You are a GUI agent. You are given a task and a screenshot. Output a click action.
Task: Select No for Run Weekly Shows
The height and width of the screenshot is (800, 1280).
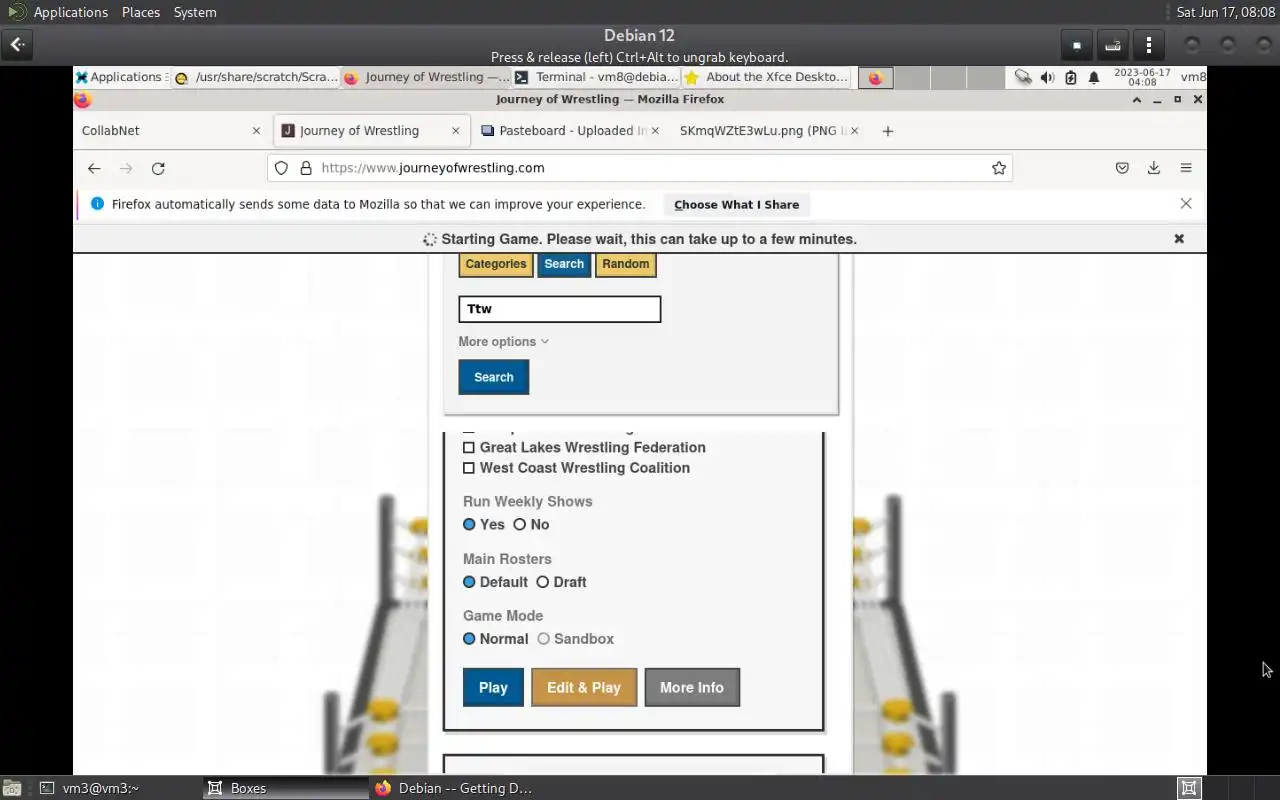click(x=520, y=524)
